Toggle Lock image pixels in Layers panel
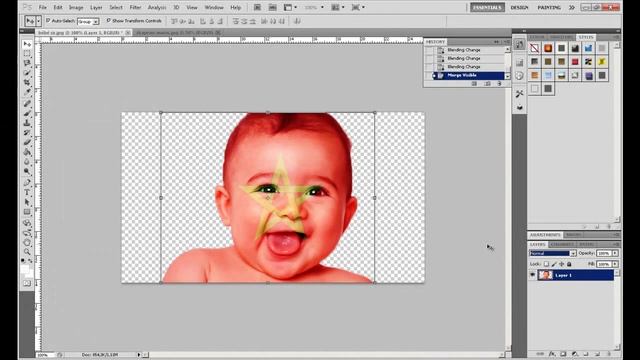640x360 pixels. tap(554, 264)
